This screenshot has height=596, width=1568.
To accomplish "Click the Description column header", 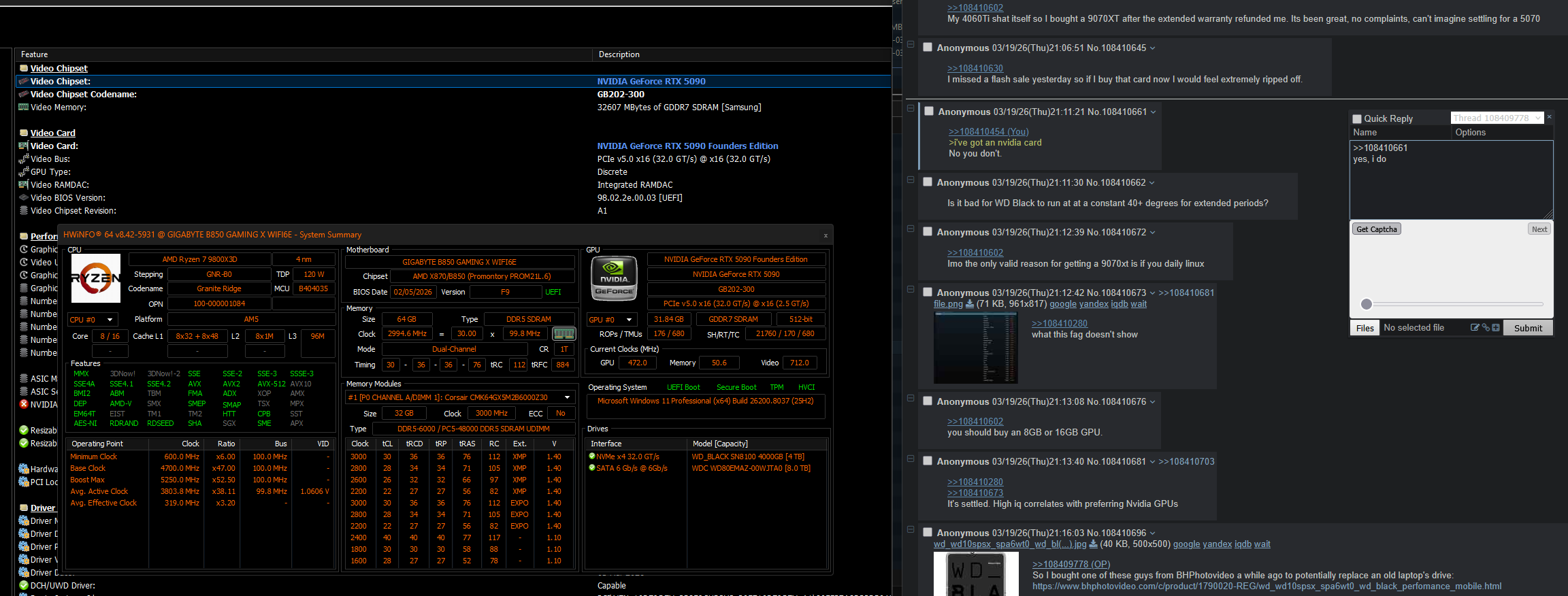I will point(742,54).
